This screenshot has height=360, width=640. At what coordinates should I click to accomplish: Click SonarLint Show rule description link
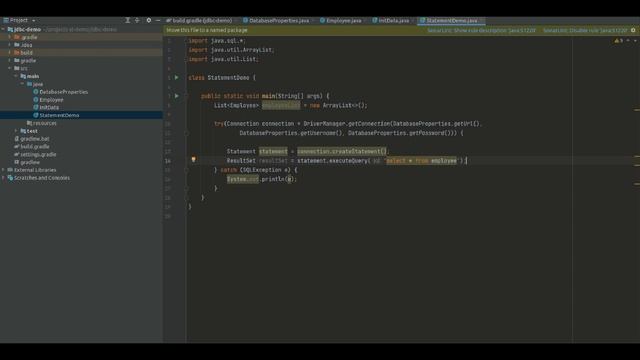click(481, 30)
